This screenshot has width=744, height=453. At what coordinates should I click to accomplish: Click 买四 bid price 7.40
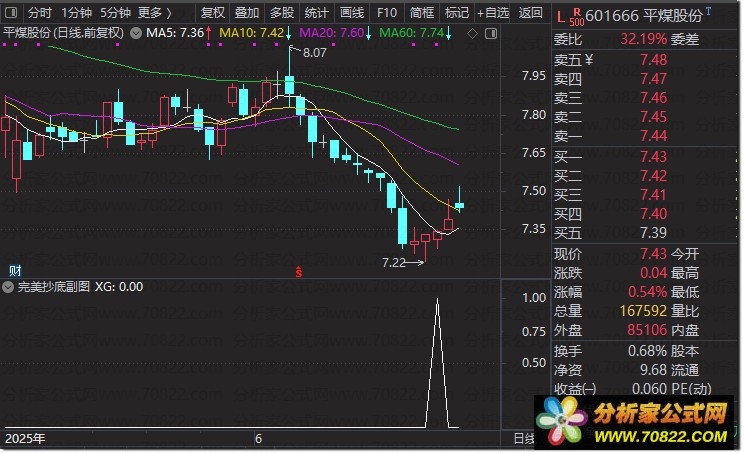coord(653,214)
